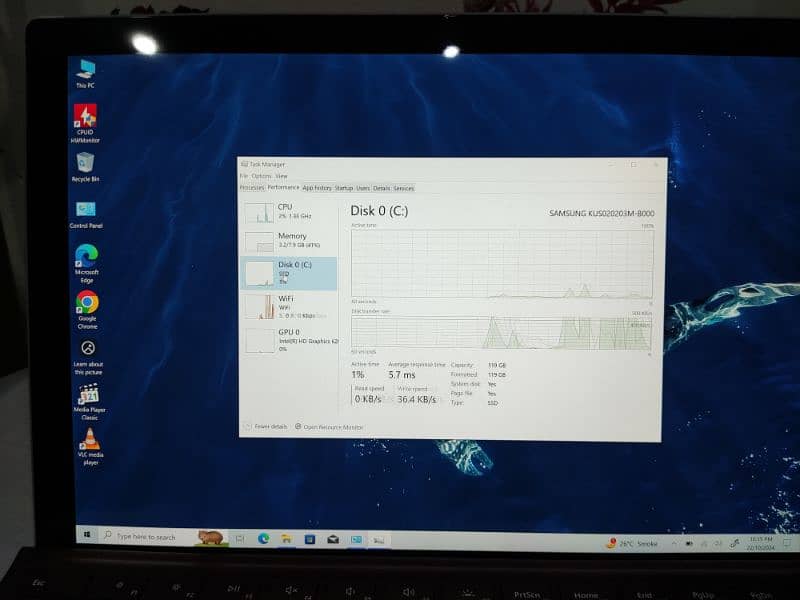Switch to the Details tab
Viewport: 800px width, 600px height.
click(x=381, y=188)
